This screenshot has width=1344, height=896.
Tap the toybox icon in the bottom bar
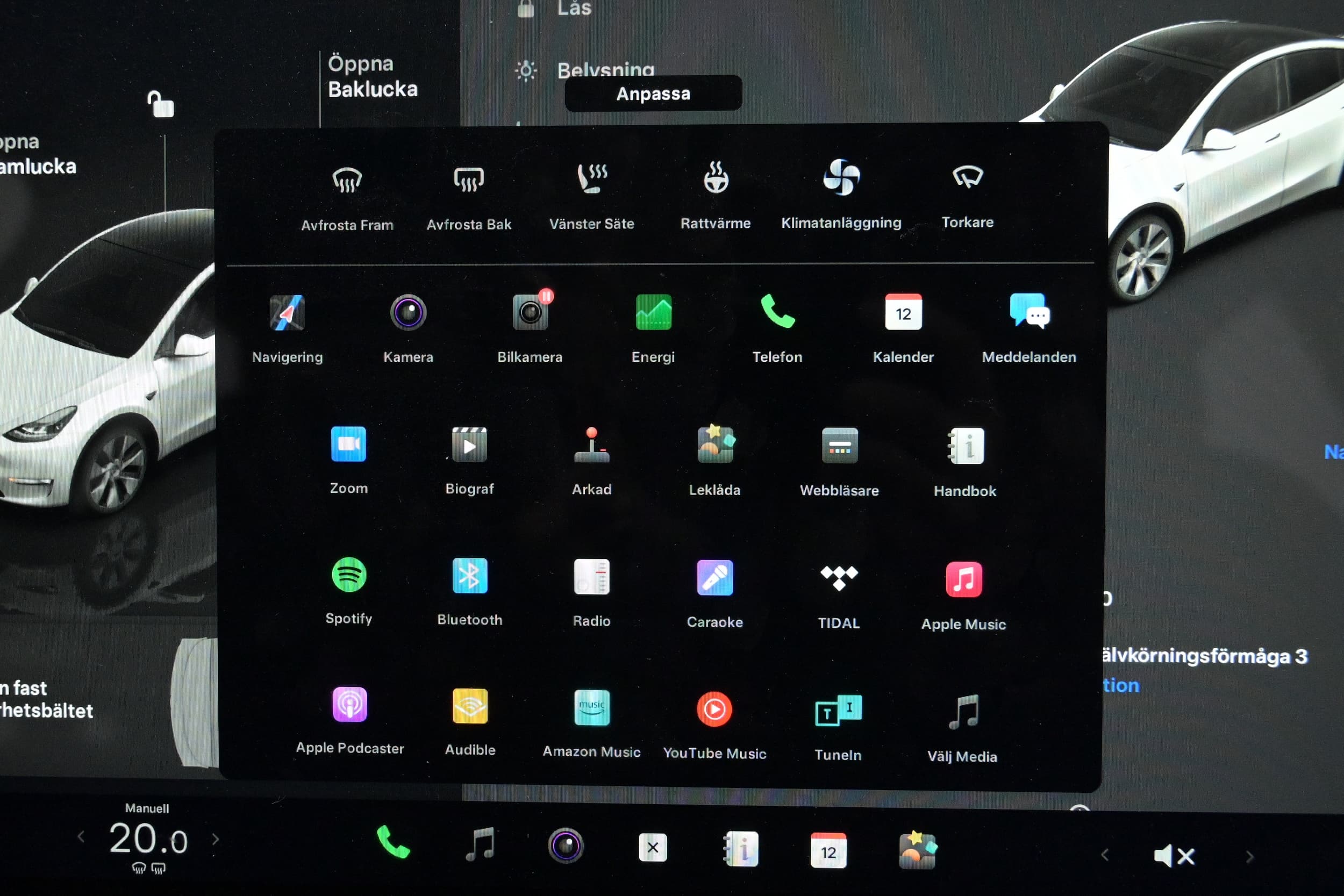click(x=917, y=850)
